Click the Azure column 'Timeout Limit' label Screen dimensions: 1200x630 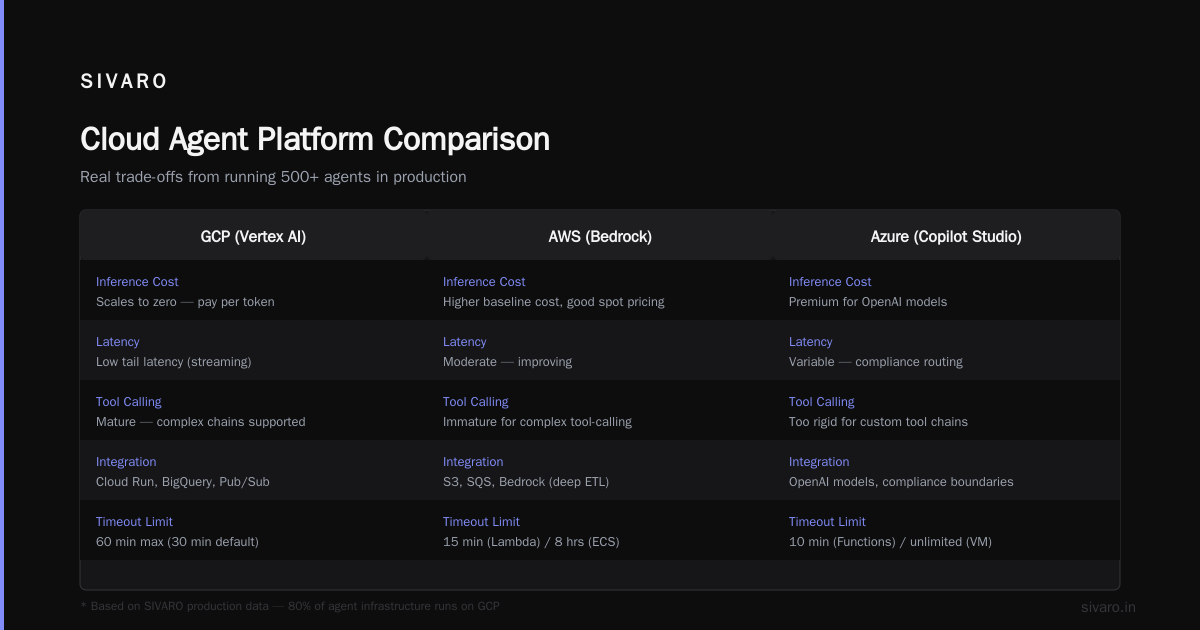(x=827, y=522)
